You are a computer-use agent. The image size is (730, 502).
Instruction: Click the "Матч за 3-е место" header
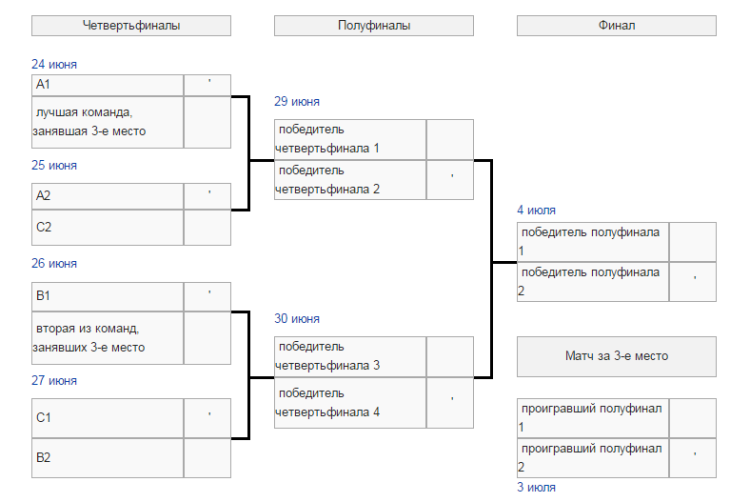[616, 356]
